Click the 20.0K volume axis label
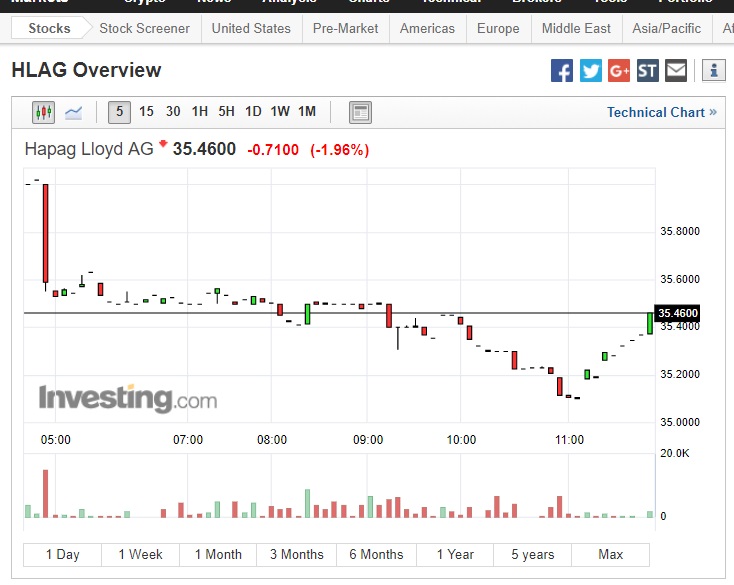 [x=675, y=453]
